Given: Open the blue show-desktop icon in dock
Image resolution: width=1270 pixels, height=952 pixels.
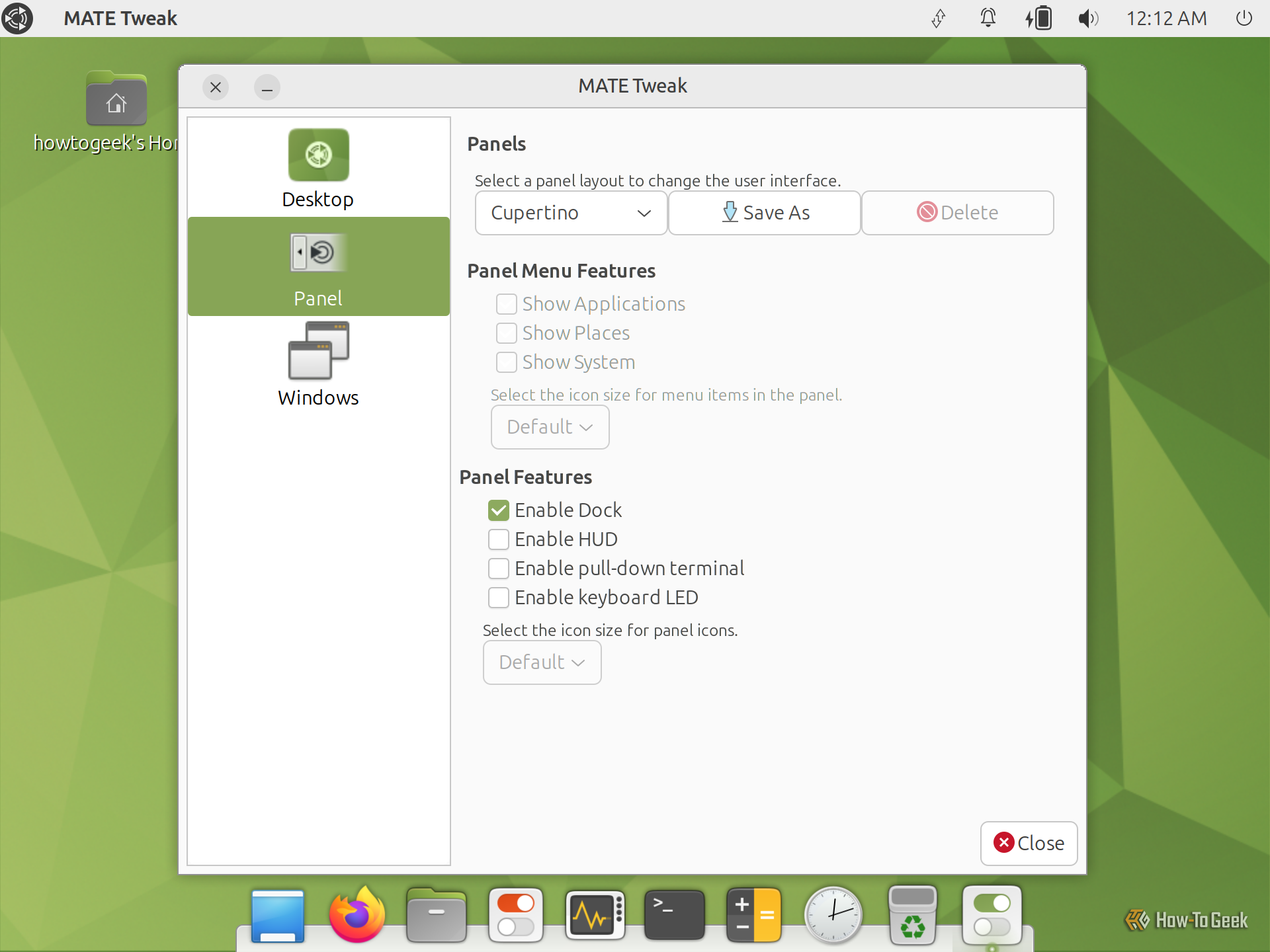Looking at the screenshot, I should click(x=278, y=916).
